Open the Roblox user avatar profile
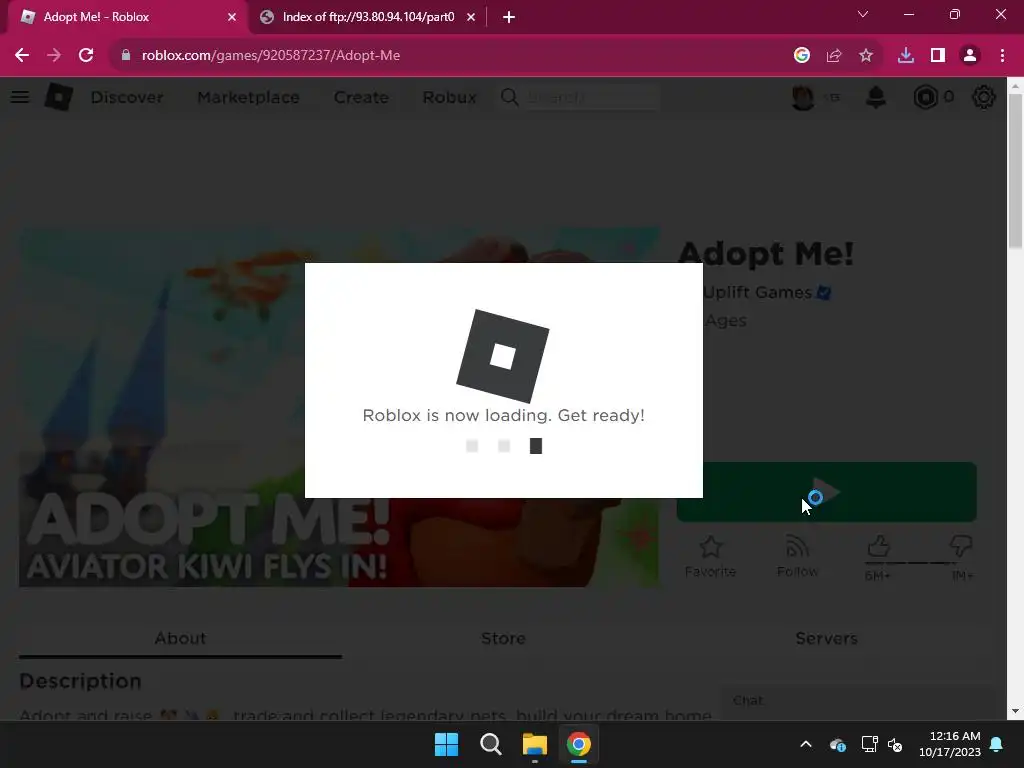This screenshot has width=1024, height=768. 803,97
